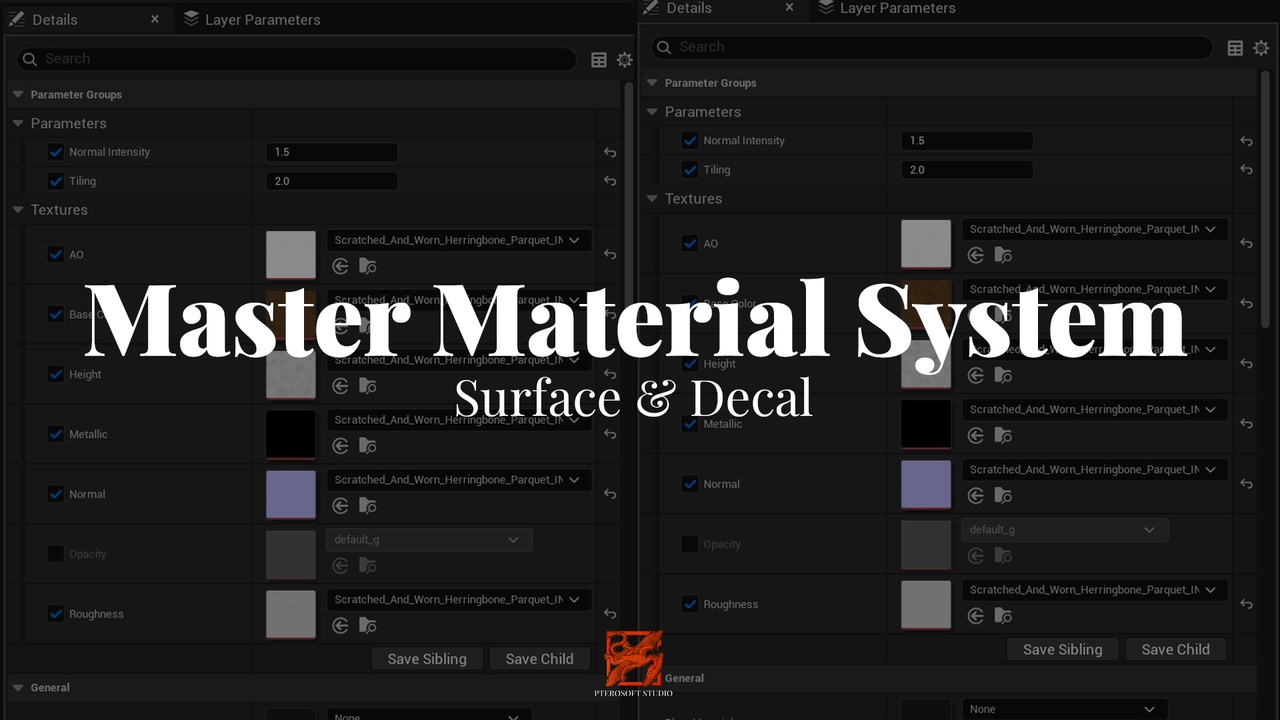The width and height of the screenshot is (1280, 720).
Task: Click the Metallic black thumbnail in right panel
Action: (926, 424)
